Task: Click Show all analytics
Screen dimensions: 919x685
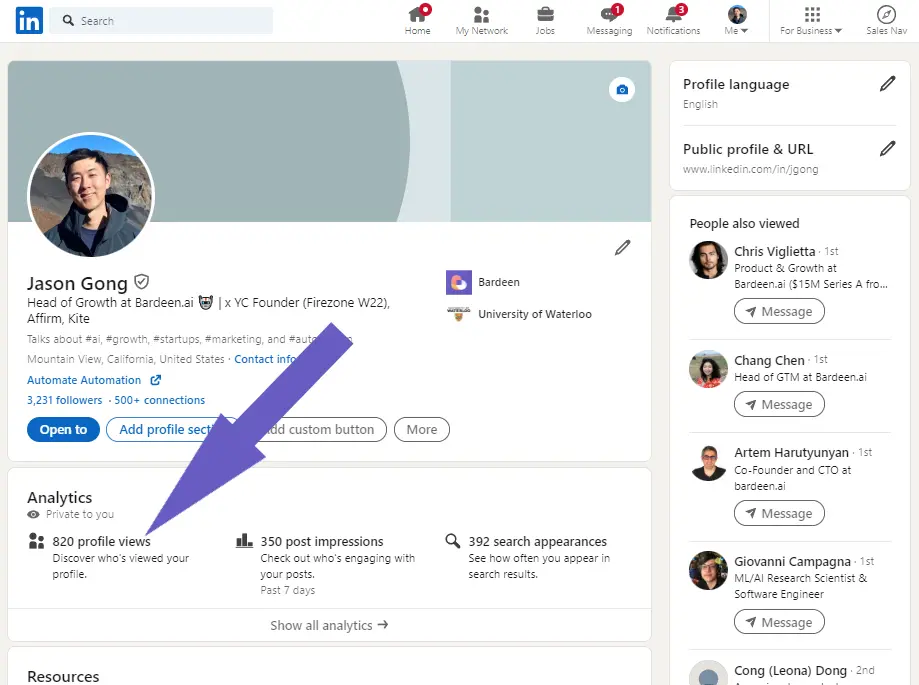Action: tap(329, 625)
